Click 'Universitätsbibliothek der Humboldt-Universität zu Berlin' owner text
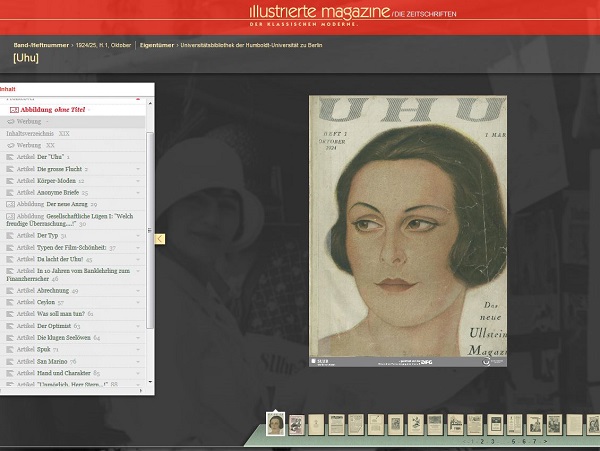This screenshot has width=600, height=451. coord(251,45)
